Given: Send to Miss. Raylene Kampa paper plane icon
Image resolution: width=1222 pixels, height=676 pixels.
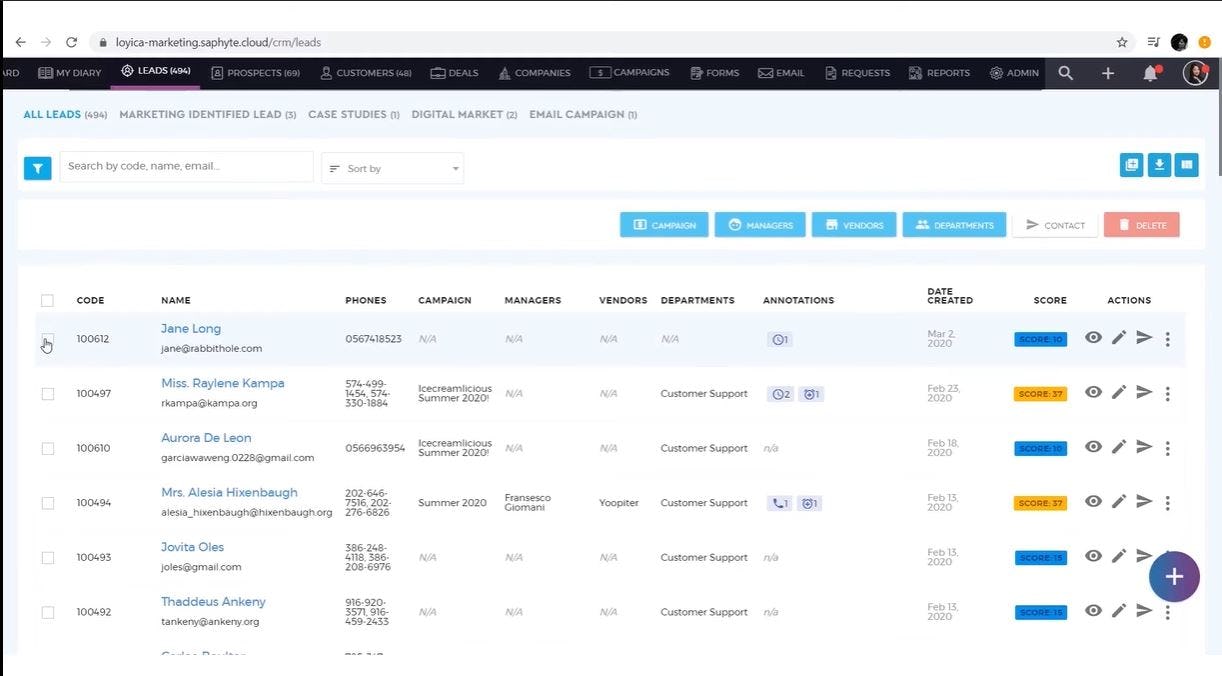Looking at the screenshot, I should pos(1144,393).
